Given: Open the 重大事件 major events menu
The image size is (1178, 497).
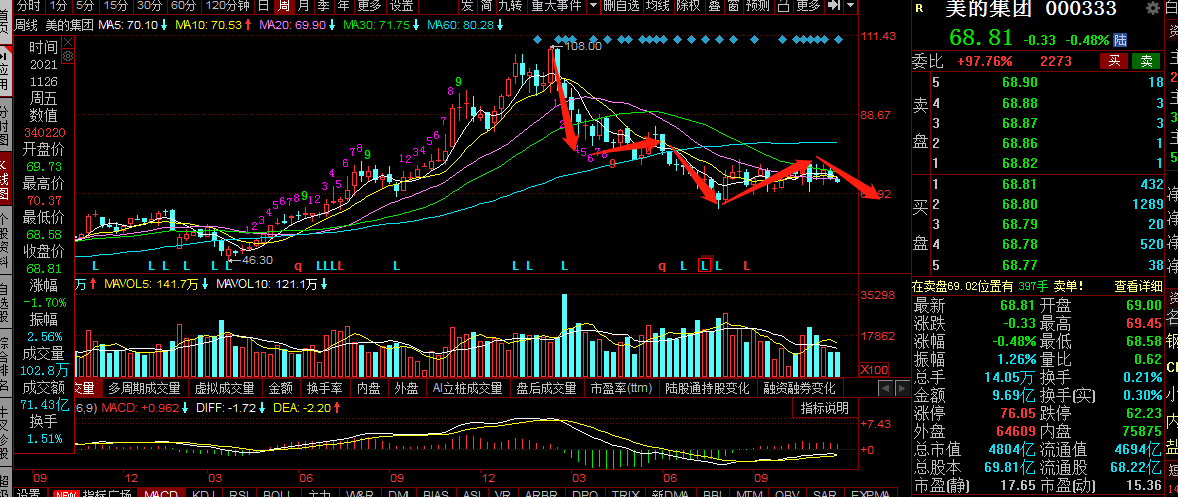Looking at the screenshot, I should tap(557, 6).
